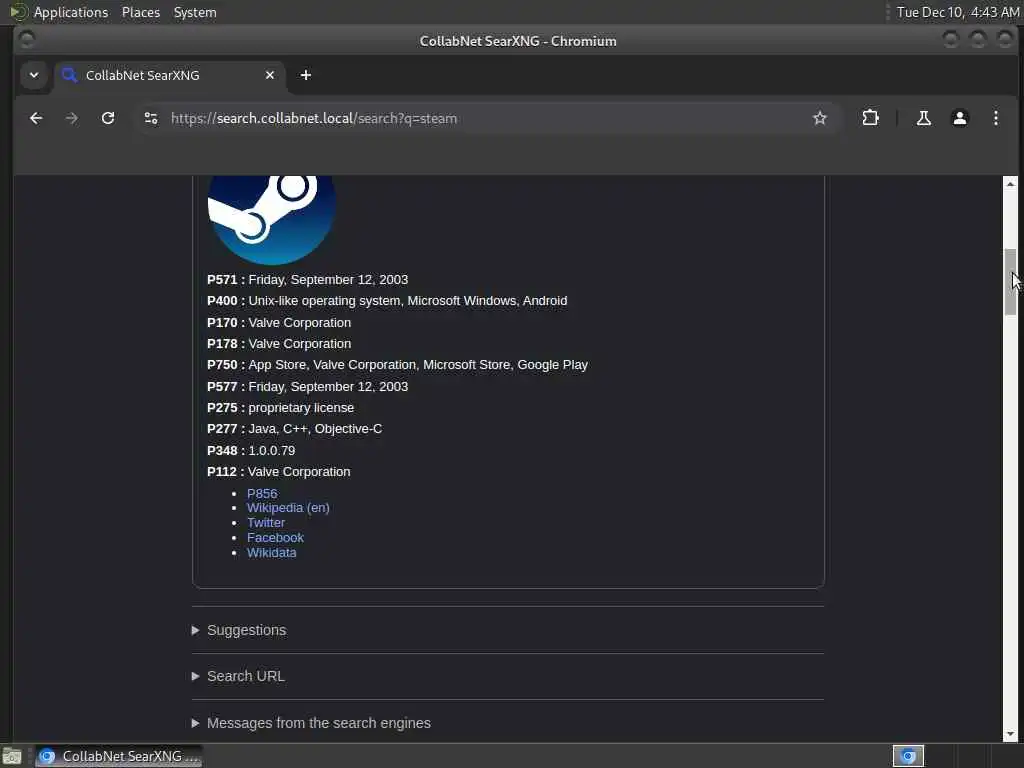Viewport: 1024px width, 768px height.
Task: Open a new browser tab
Action: 306,75
